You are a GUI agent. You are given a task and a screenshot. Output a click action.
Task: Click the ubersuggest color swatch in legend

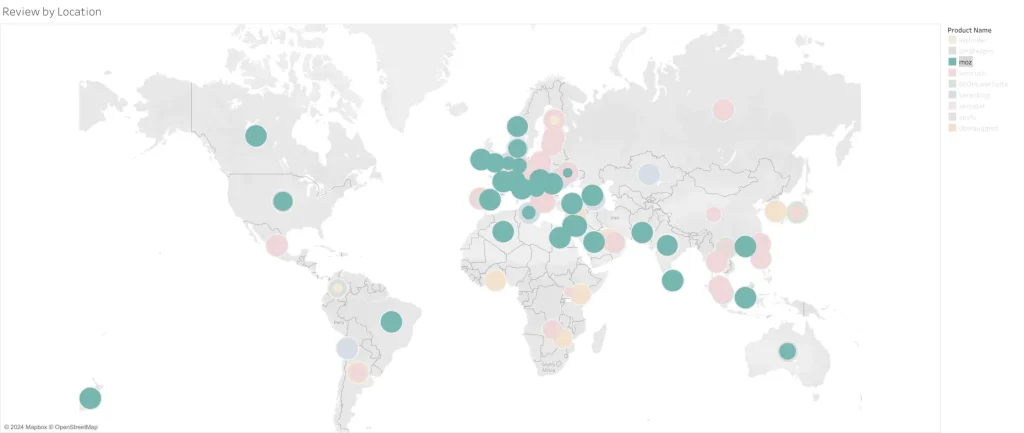click(x=952, y=128)
